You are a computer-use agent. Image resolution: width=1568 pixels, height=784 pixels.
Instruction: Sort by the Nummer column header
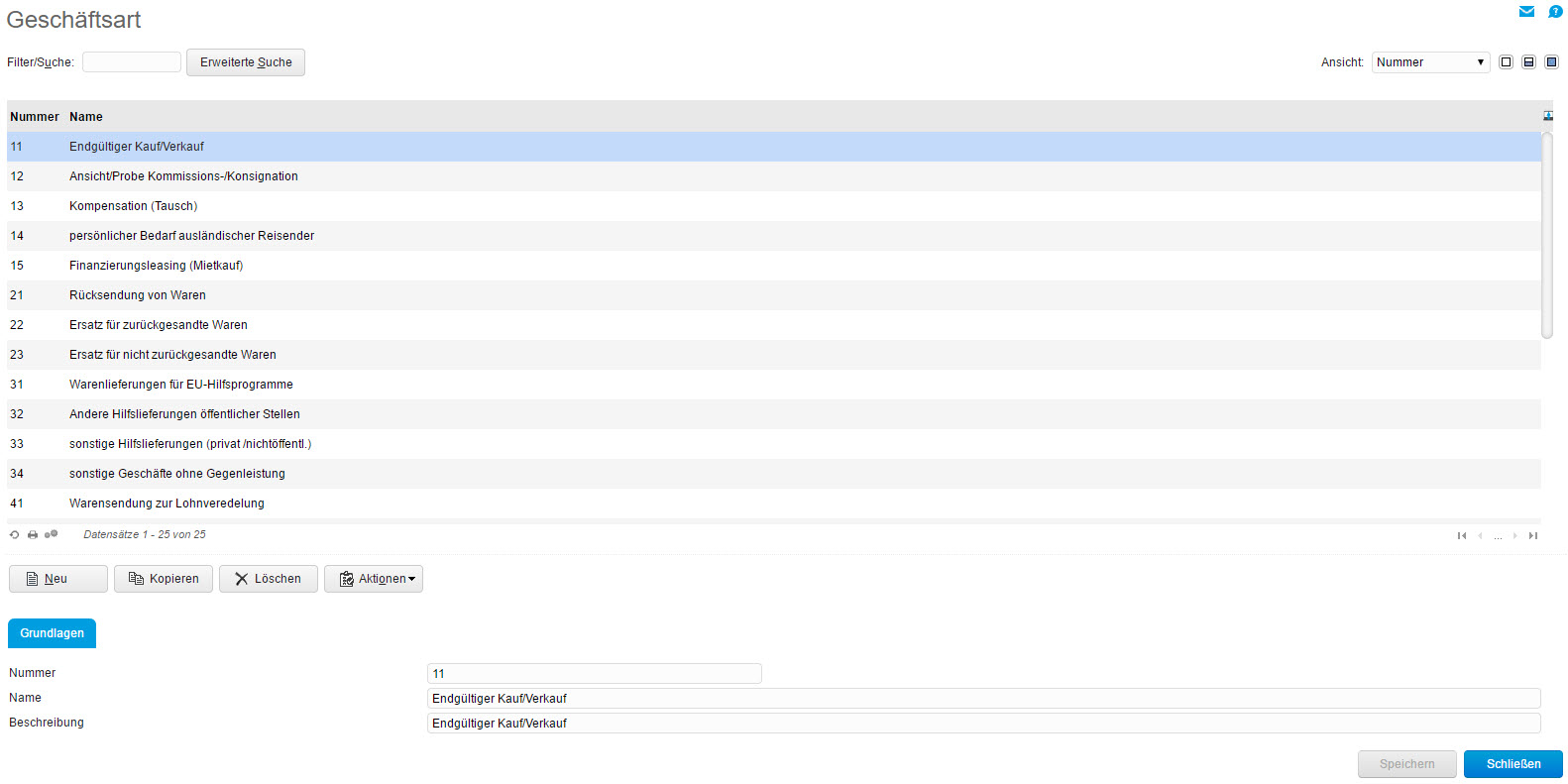point(35,117)
